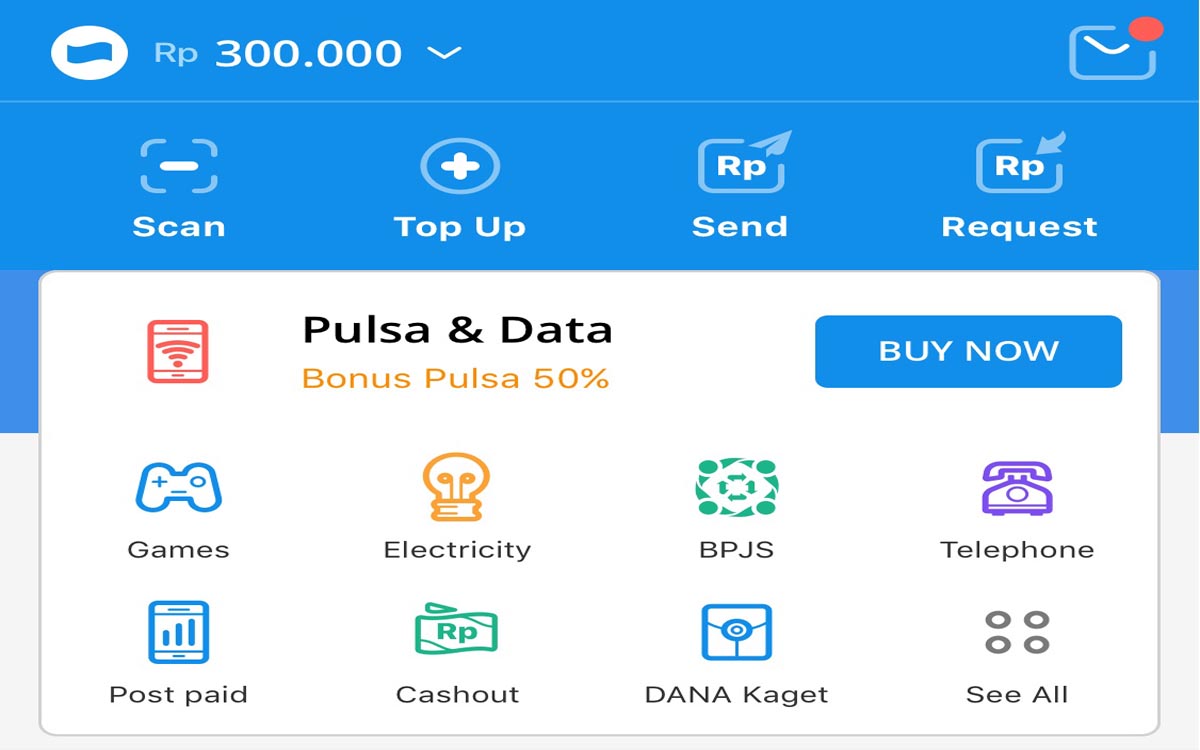The image size is (1200, 750).
Task: Click the Pulsa & Data heading
Action: tap(457, 330)
